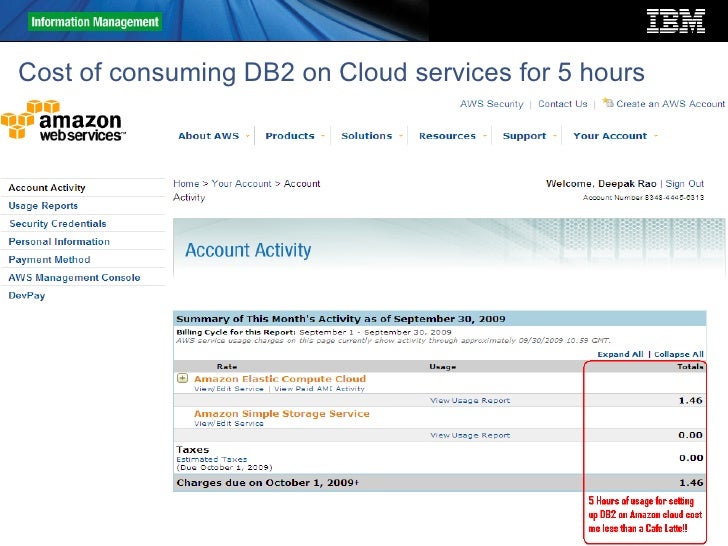The height and width of the screenshot is (546, 728).
Task: Open the Support menu
Action: point(524,136)
